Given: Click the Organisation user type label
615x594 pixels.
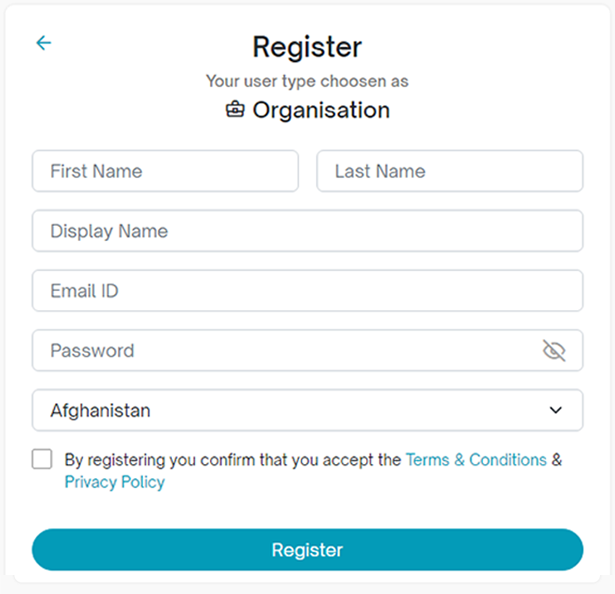Looking at the screenshot, I should pyautogui.click(x=320, y=110).
